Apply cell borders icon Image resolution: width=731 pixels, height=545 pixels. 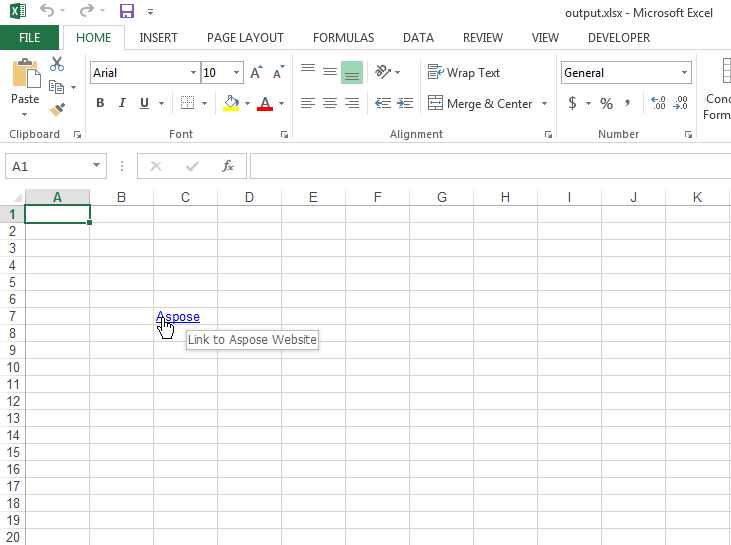coord(187,103)
